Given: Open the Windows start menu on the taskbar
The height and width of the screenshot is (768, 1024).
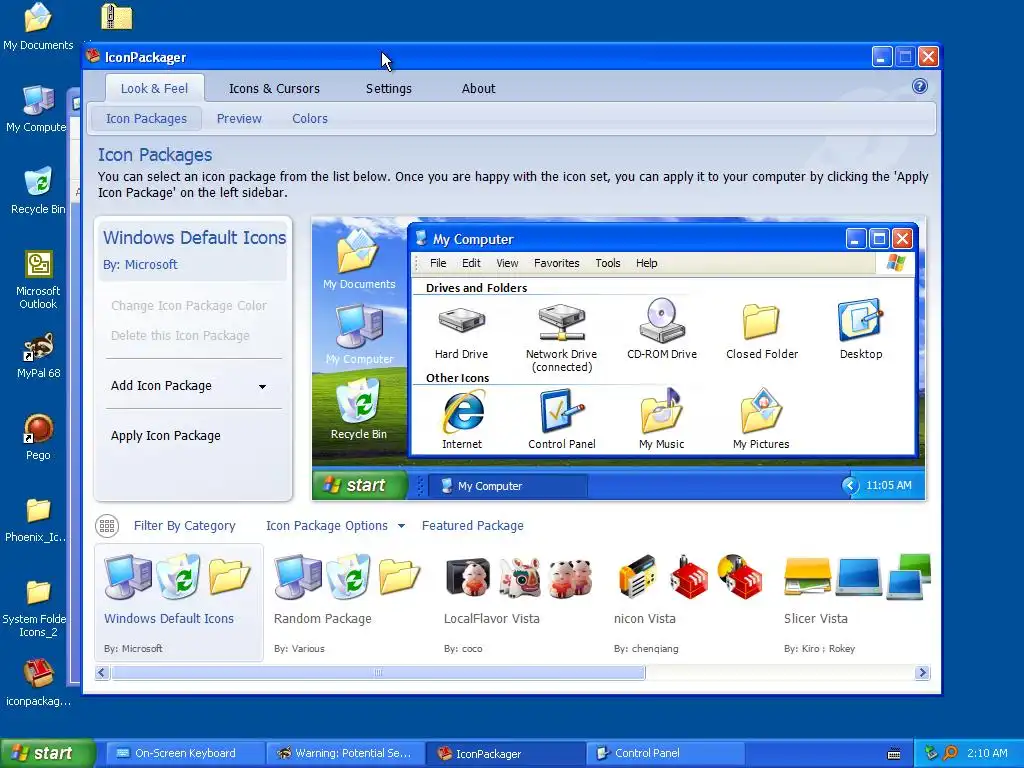Looking at the screenshot, I should [47, 753].
